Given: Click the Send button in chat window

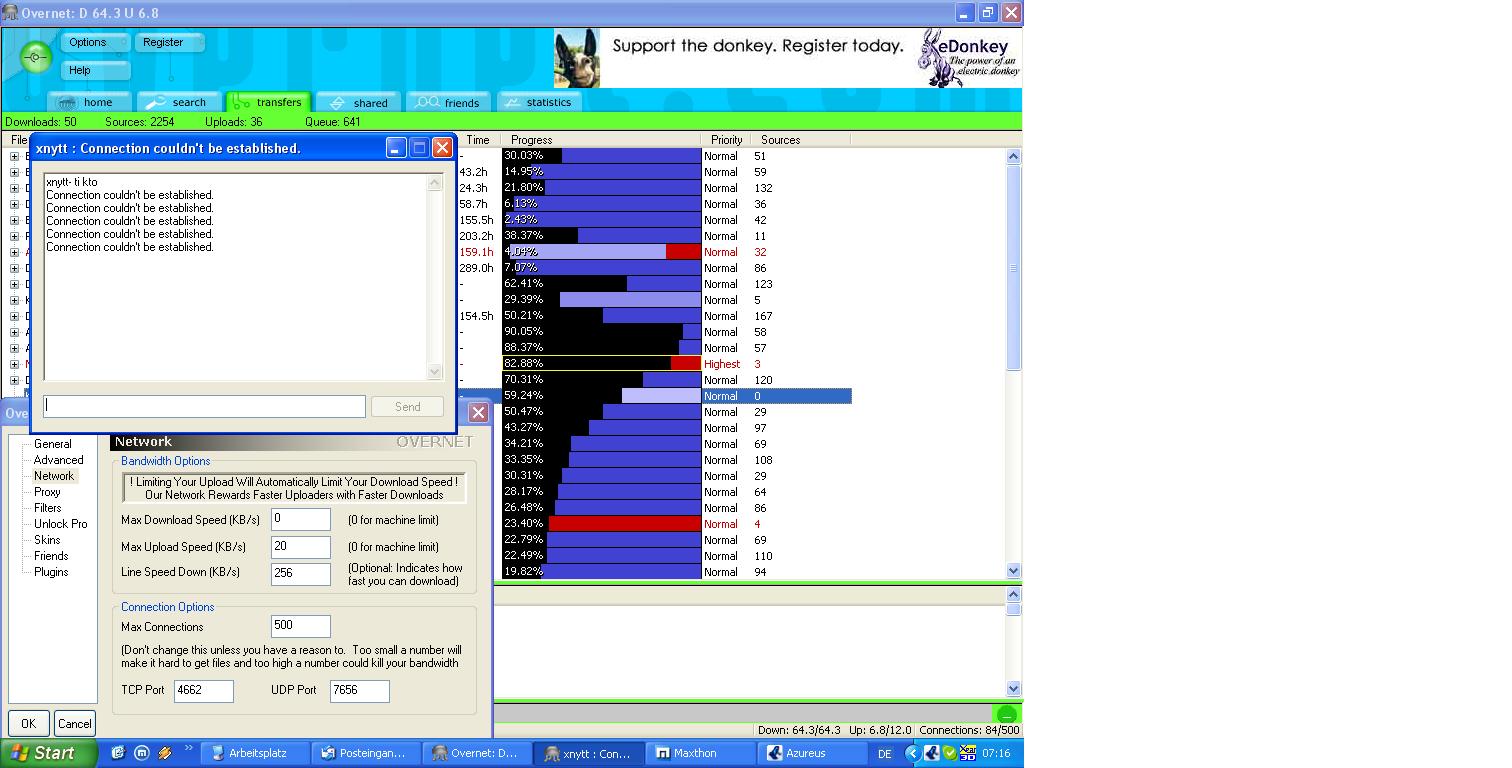Looking at the screenshot, I should (407, 406).
